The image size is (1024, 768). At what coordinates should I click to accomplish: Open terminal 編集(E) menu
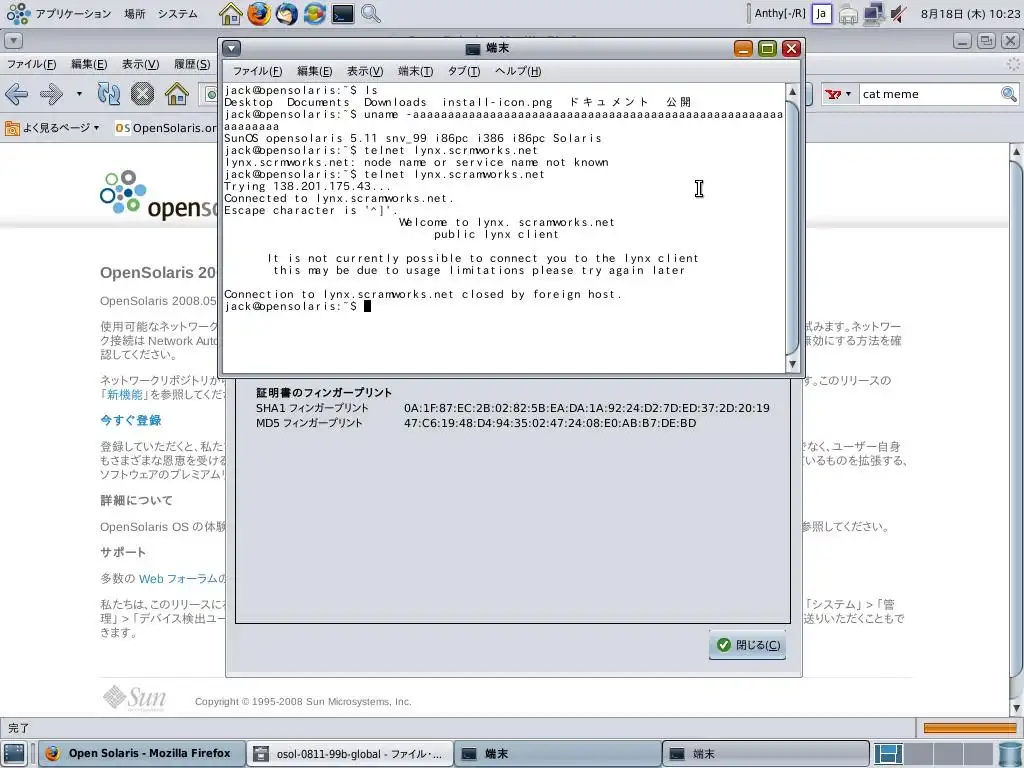(x=314, y=71)
